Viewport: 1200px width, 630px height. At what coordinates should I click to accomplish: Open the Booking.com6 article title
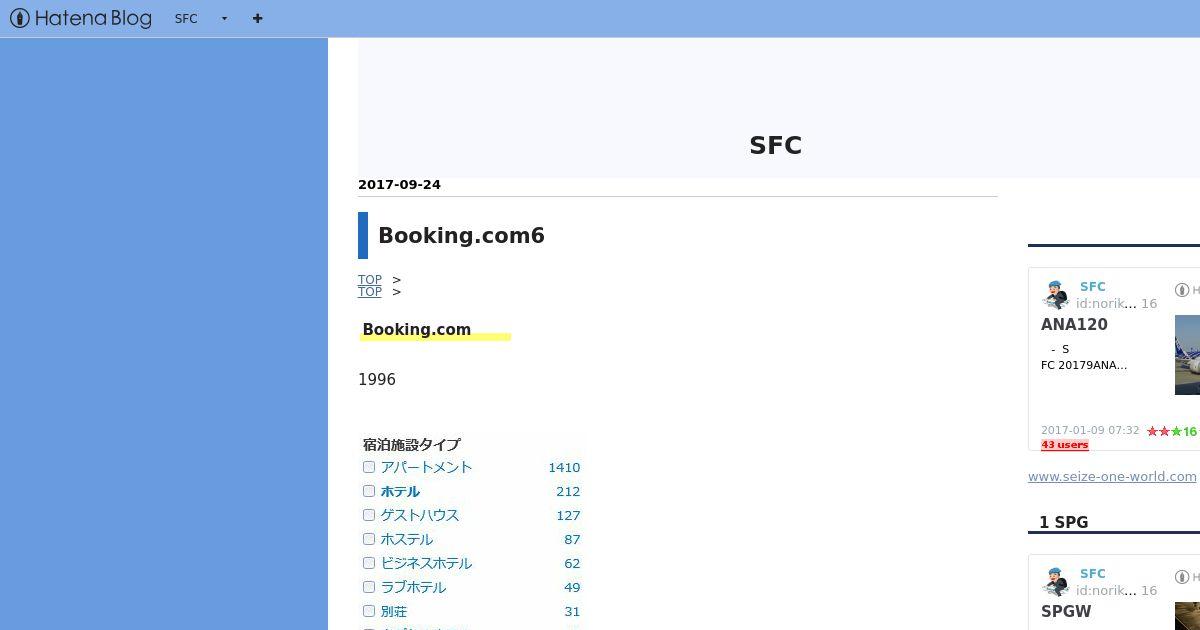point(461,235)
